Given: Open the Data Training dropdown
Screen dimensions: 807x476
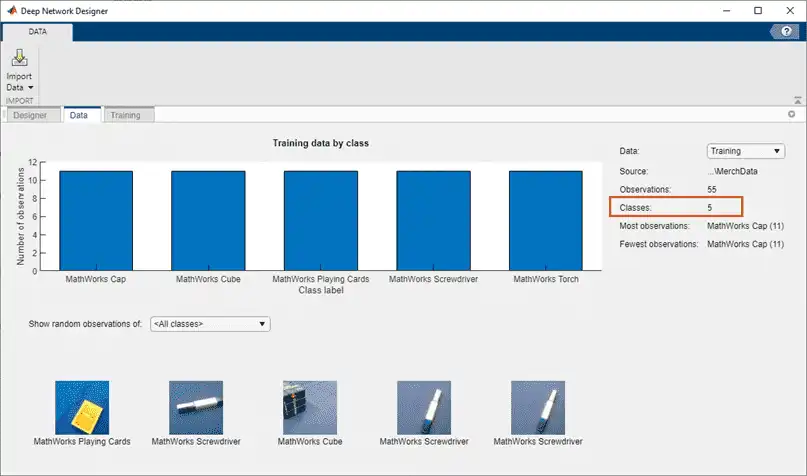Looking at the screenshot, I should coord(745,151).
